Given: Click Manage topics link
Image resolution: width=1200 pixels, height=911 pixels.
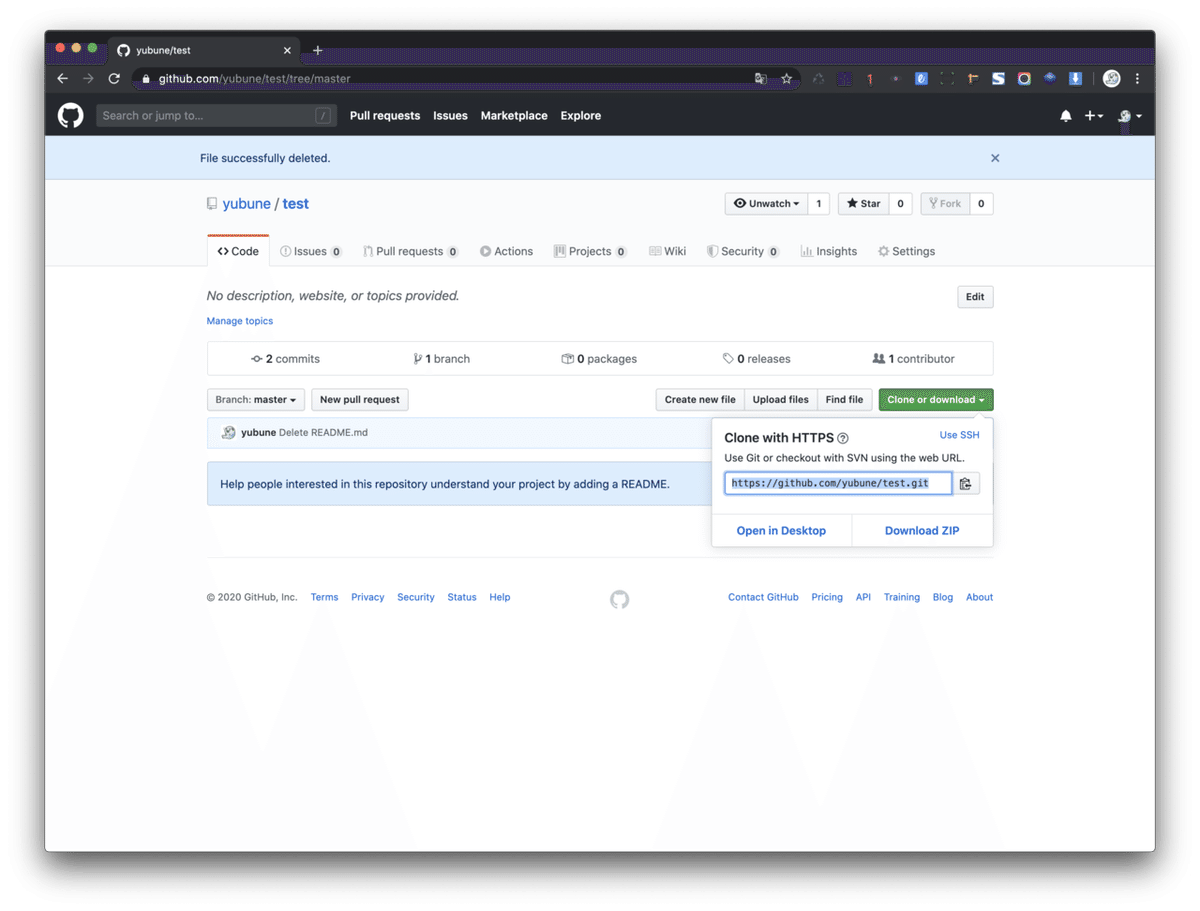Looking at the screenshot, I should click(240, 321).
